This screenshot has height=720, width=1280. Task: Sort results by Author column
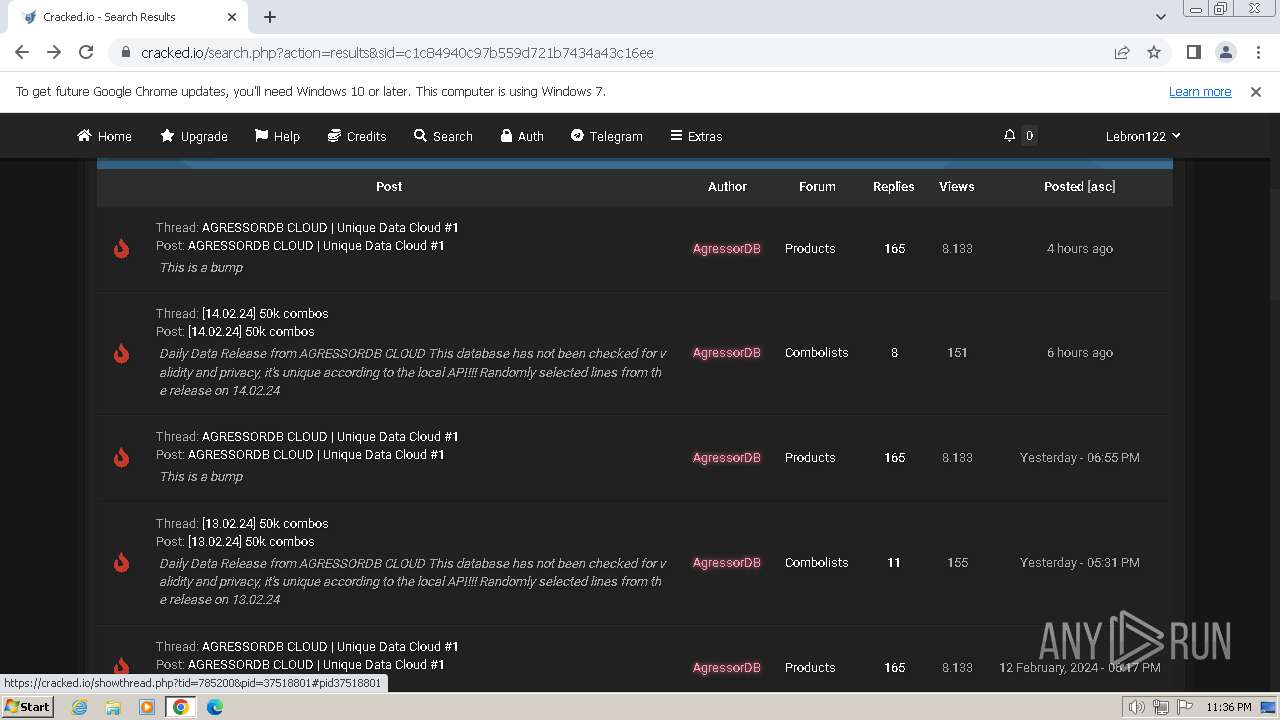[727, 186]
